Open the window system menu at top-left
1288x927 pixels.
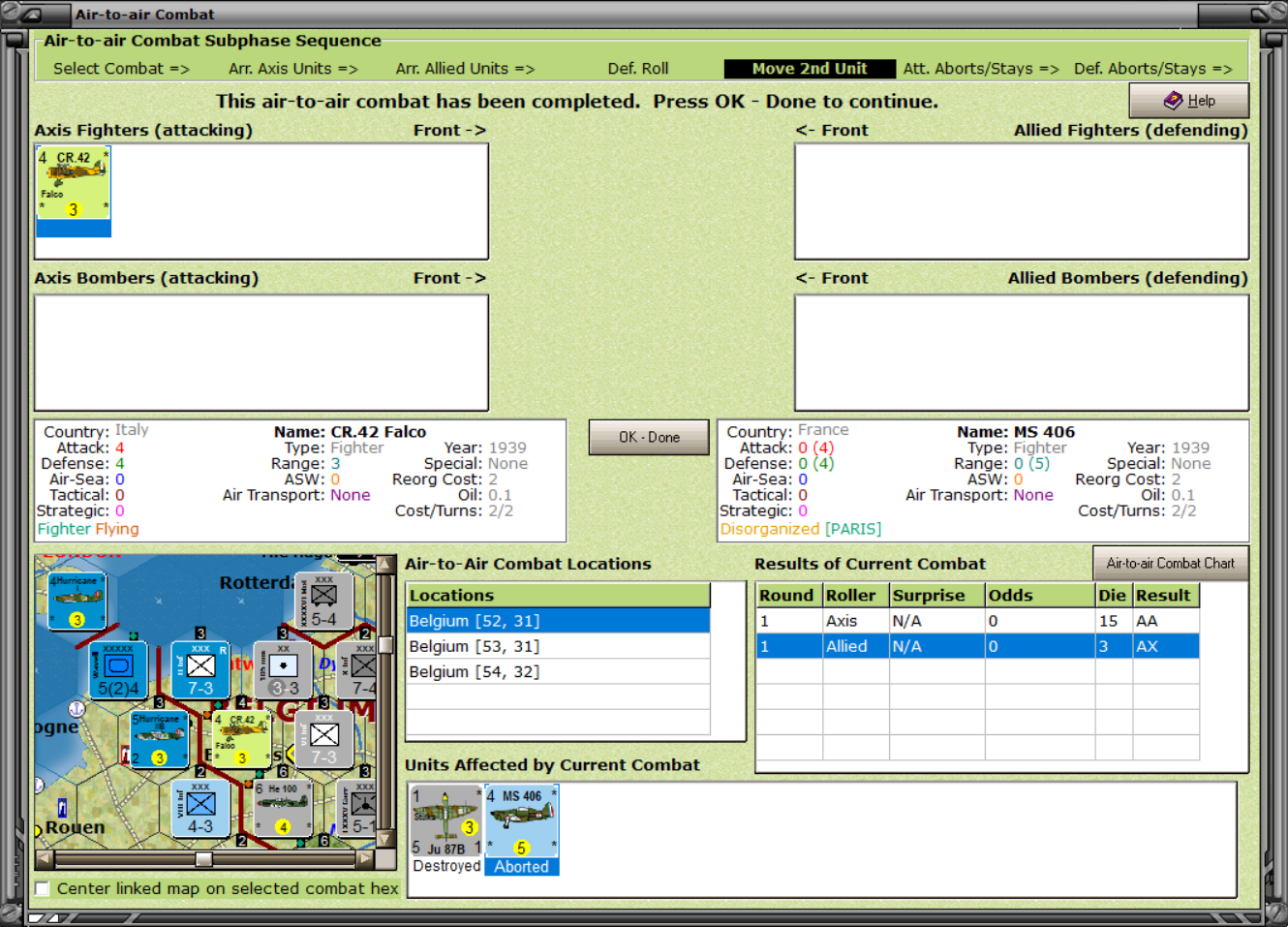[31, 15]
